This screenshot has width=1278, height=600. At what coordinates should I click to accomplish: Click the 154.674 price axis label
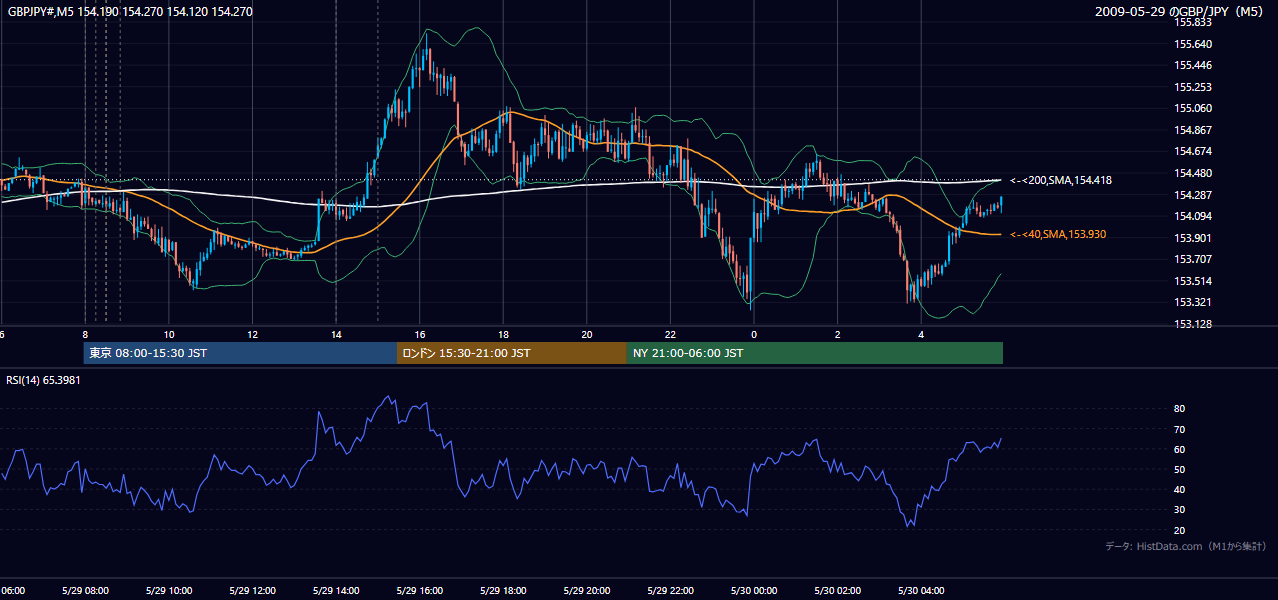click(x=1193, y=151)
